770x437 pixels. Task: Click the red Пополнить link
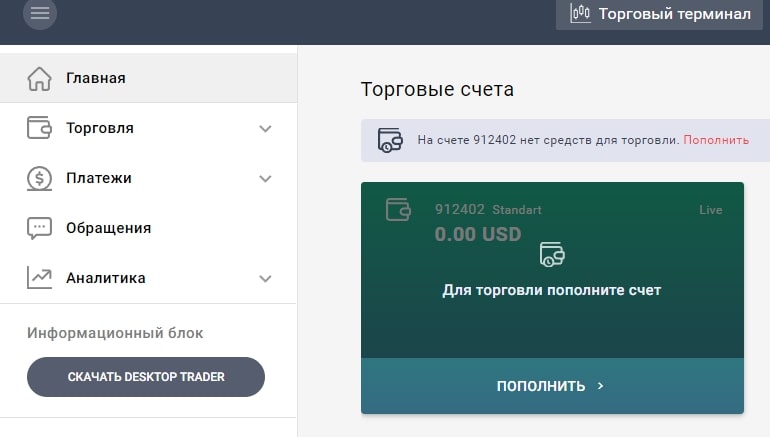point(716,140)
